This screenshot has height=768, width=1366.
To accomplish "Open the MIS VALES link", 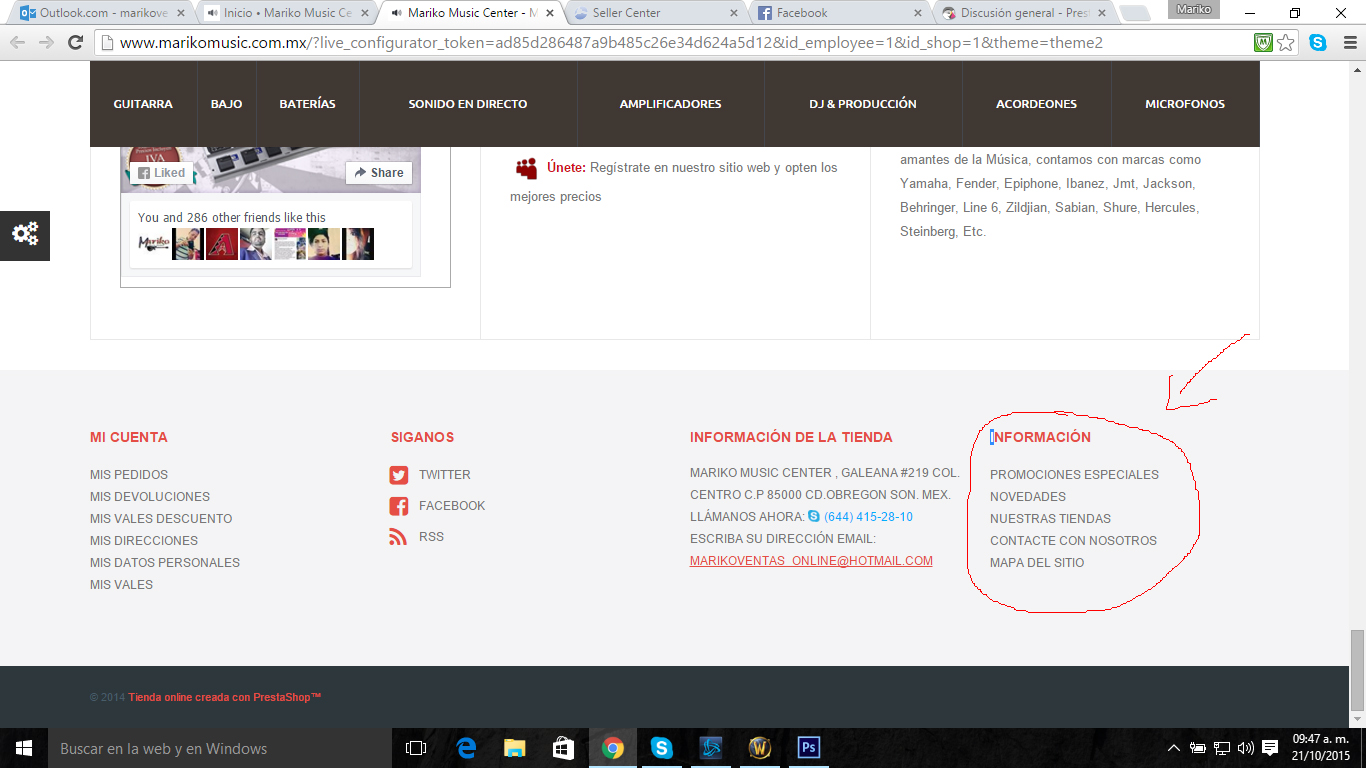I will pyautogui.click(x=122, y=585).
